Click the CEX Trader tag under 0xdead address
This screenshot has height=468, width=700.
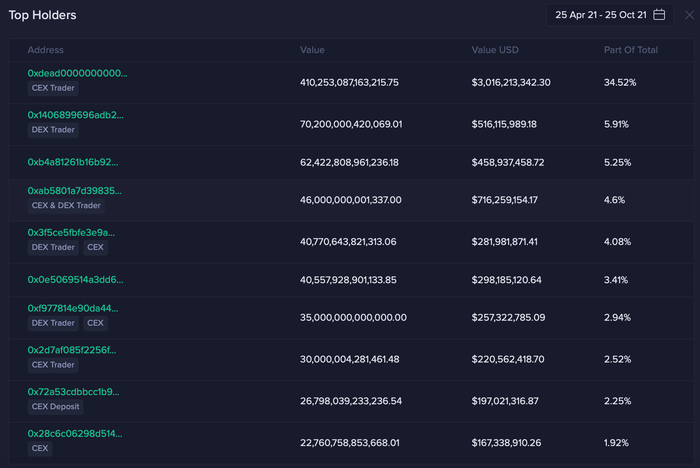tap(53, 88)
